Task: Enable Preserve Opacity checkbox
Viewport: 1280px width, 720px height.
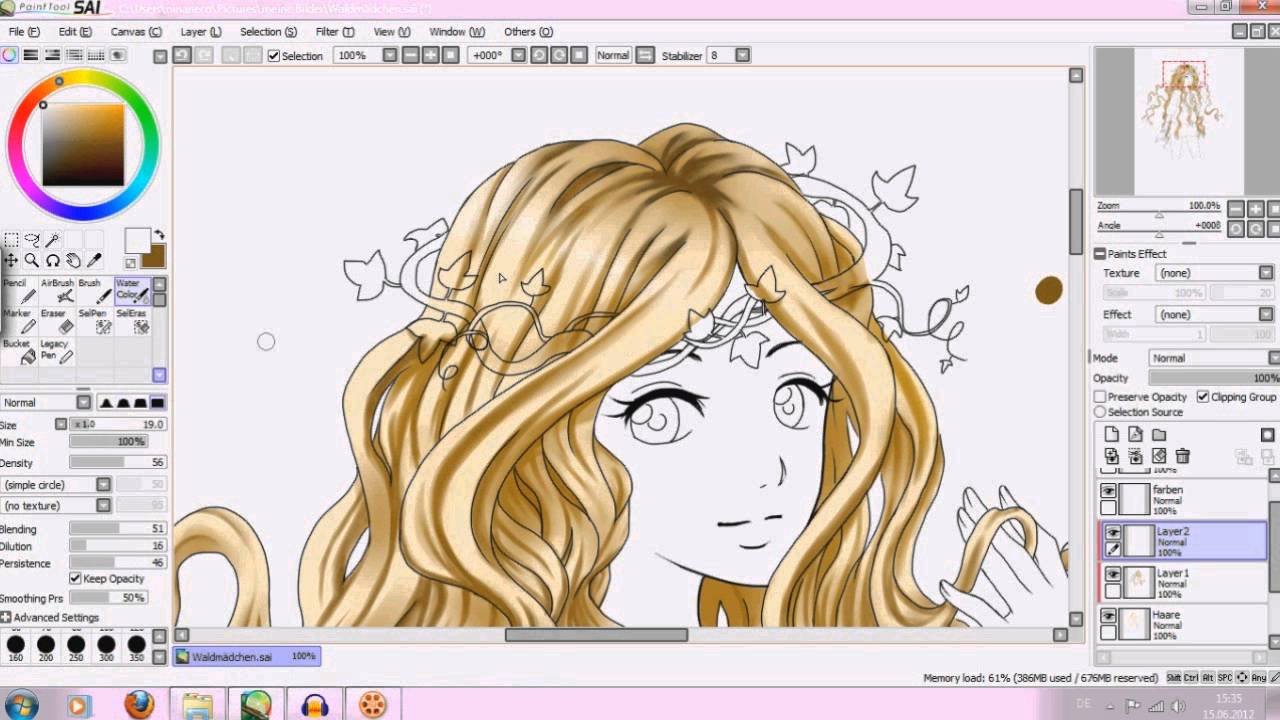Action: [1100, 397]
